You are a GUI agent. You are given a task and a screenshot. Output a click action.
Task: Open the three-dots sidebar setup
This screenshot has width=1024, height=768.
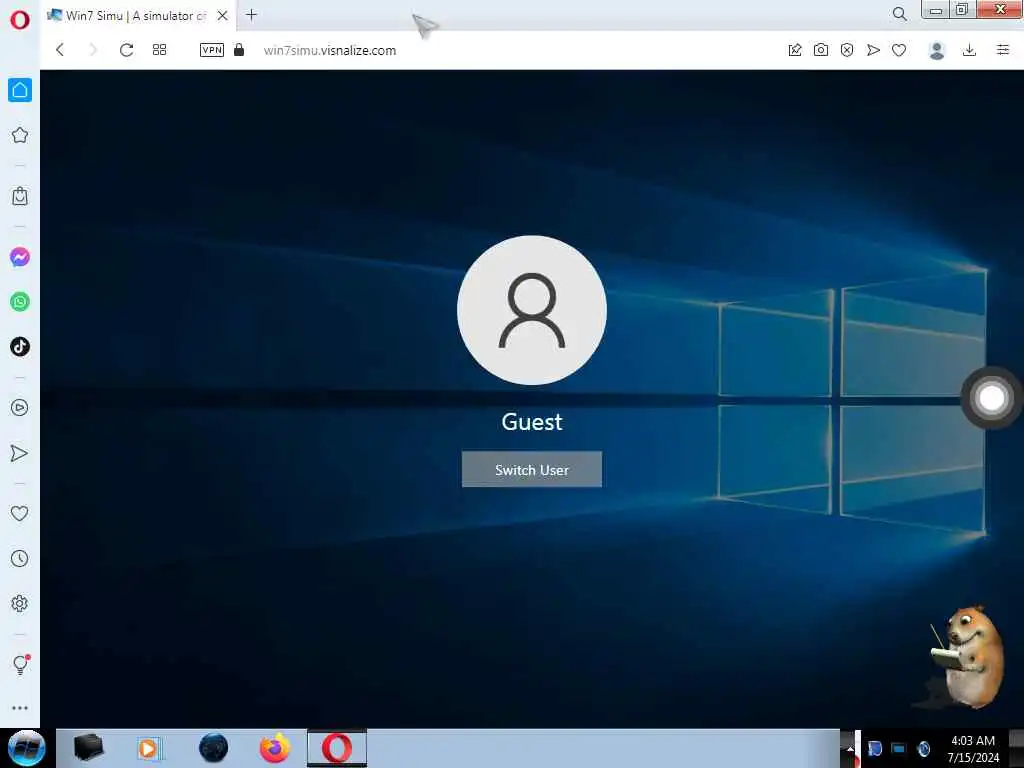pos(20,708)
